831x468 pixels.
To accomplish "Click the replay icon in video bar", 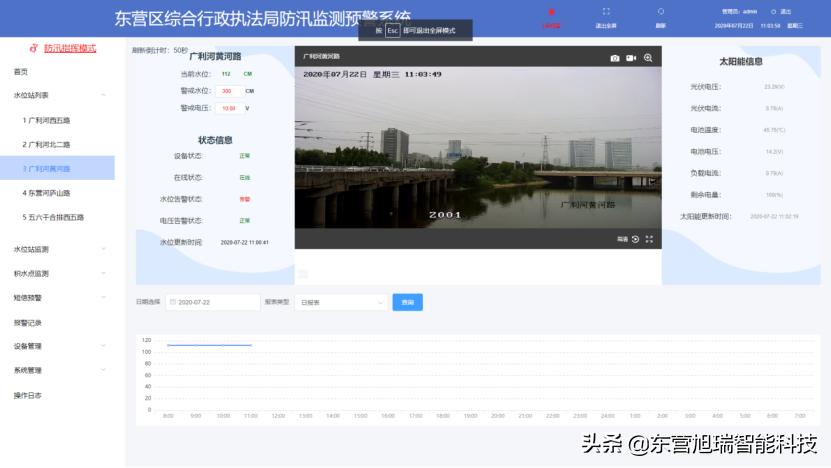I will (x=635, y=239).
